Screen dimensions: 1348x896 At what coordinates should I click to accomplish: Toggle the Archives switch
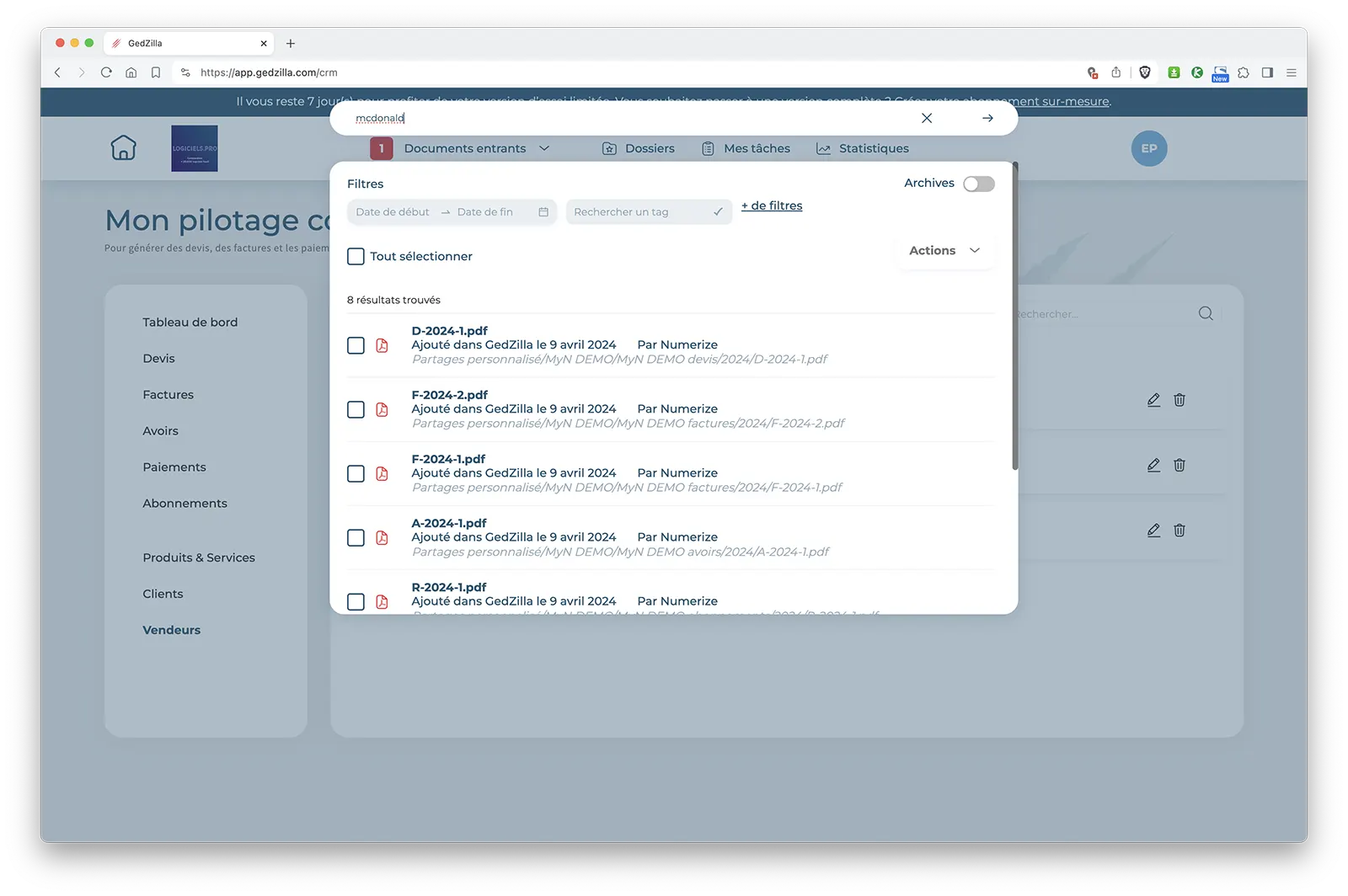(x=979, y=184)
